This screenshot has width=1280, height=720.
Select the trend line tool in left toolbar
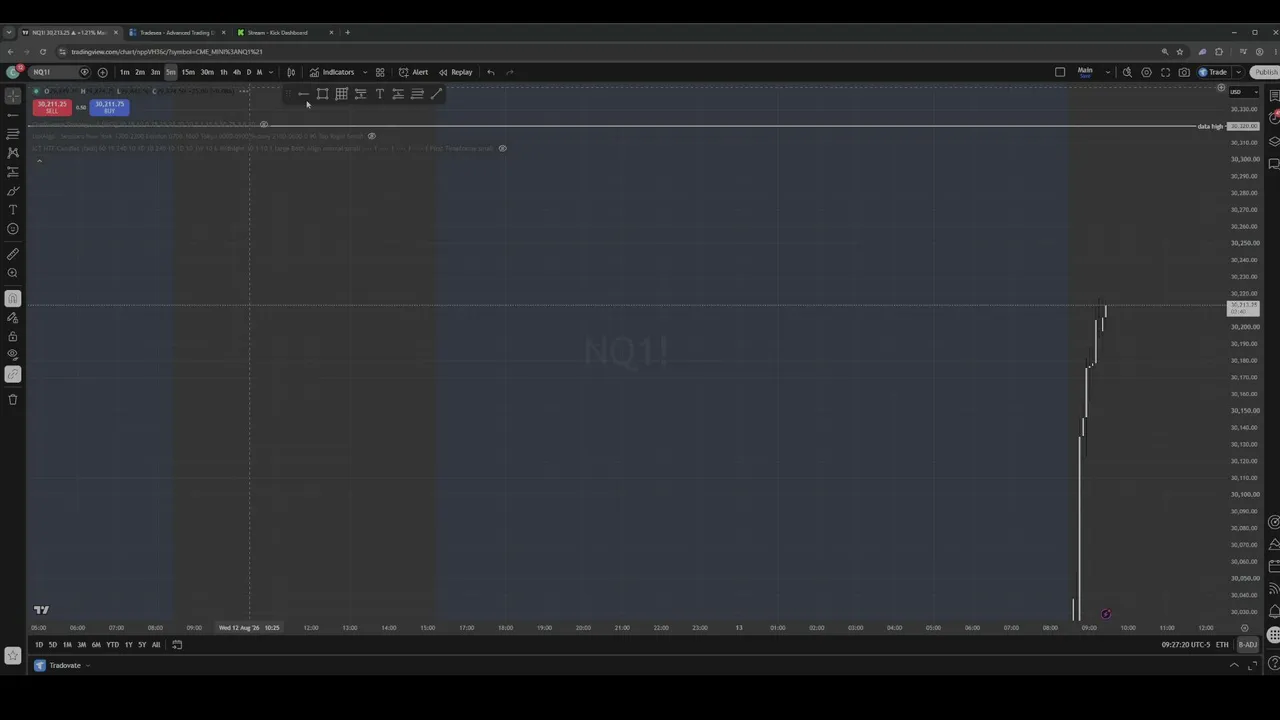point(13,115)
